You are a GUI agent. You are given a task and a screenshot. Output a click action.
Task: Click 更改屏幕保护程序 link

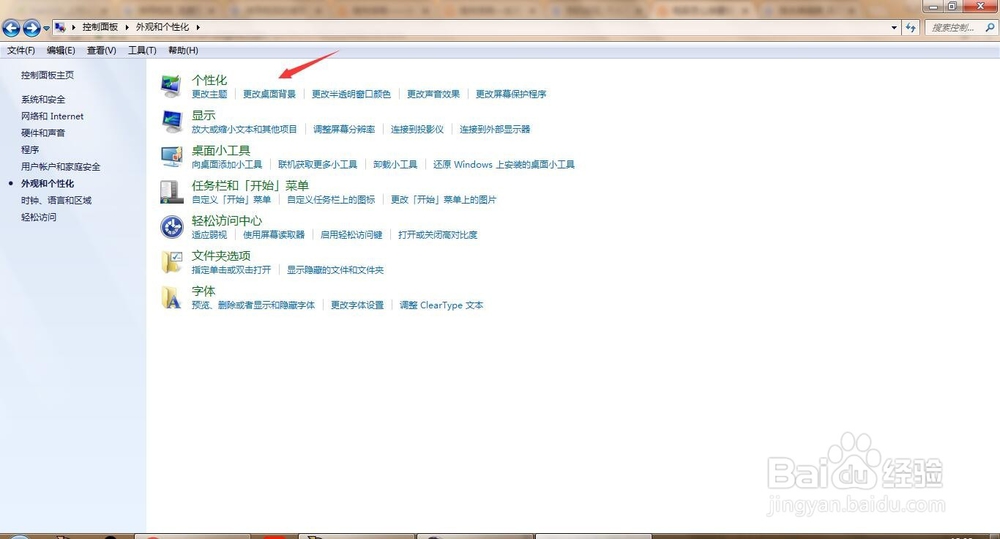[511, 94]
